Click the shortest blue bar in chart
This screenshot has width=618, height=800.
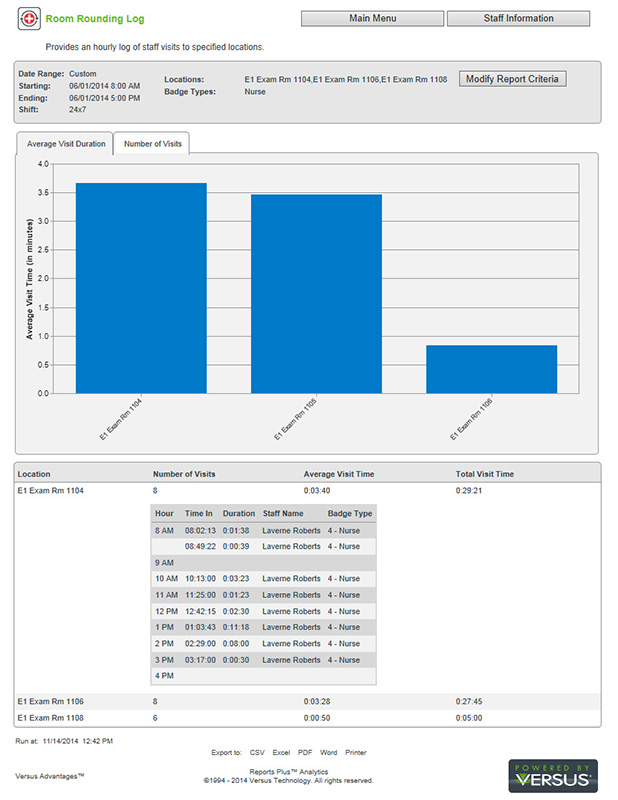point(491,369)
